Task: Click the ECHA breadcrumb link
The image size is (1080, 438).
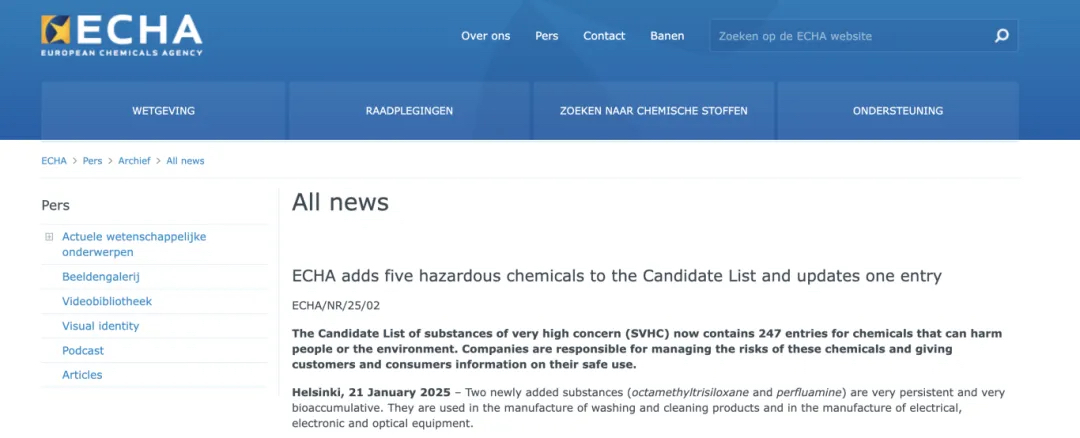Action: coord(54,161)
